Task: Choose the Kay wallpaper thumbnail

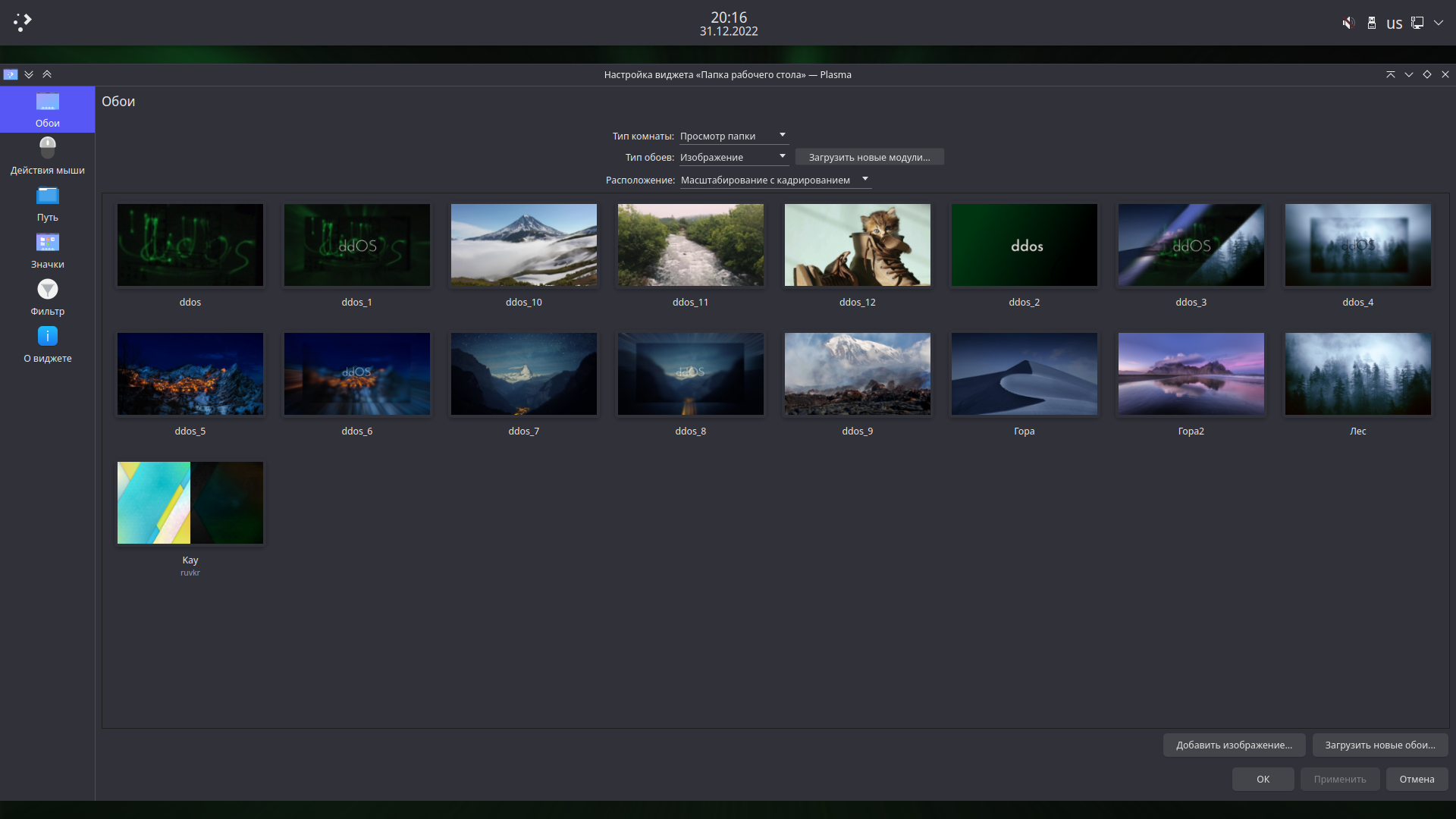Action: click(x=190, y=503)
